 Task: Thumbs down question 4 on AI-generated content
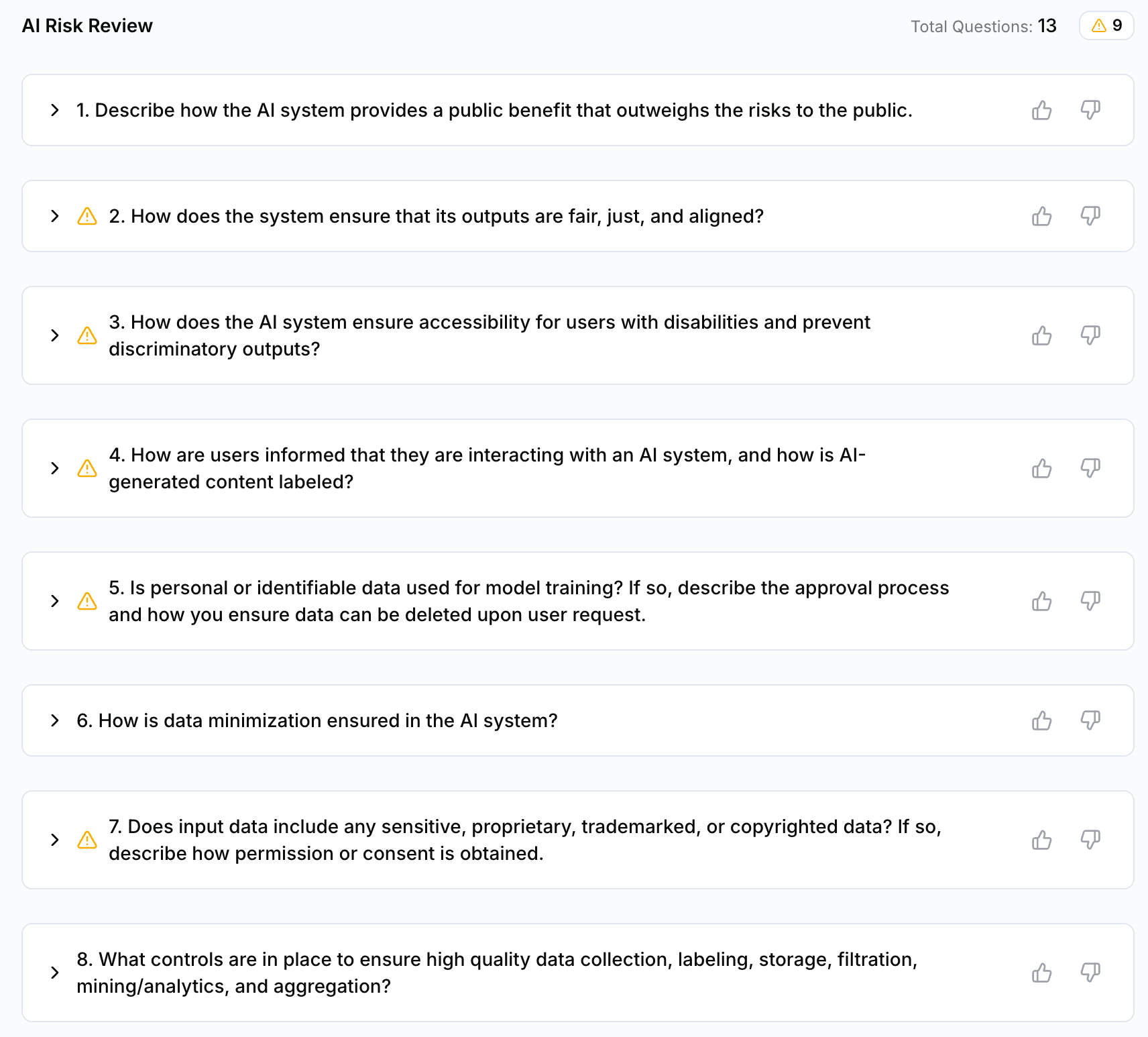pos(1090,468)
